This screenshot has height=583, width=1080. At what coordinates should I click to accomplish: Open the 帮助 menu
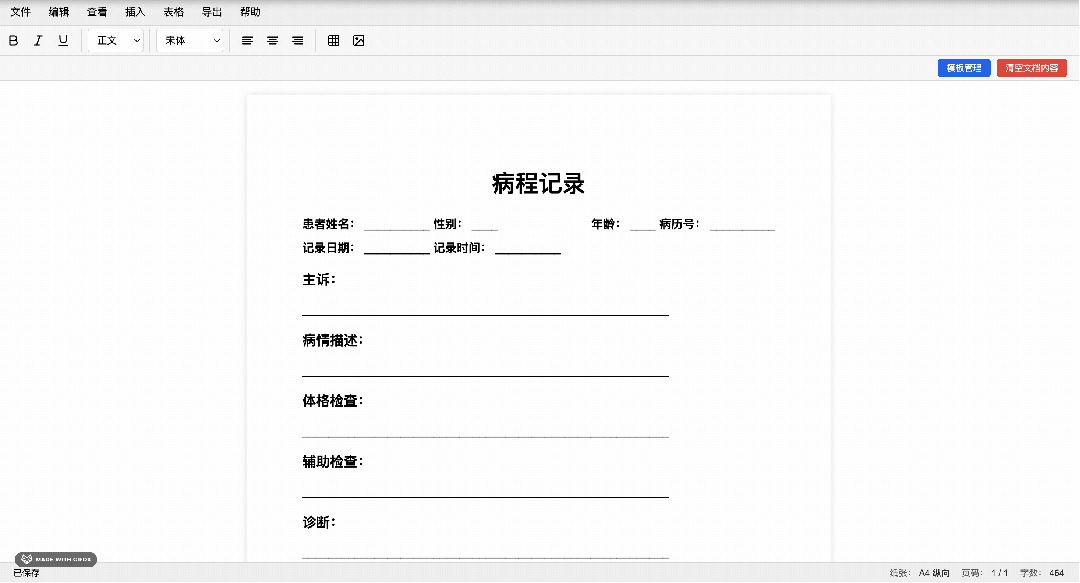(250, 12)
